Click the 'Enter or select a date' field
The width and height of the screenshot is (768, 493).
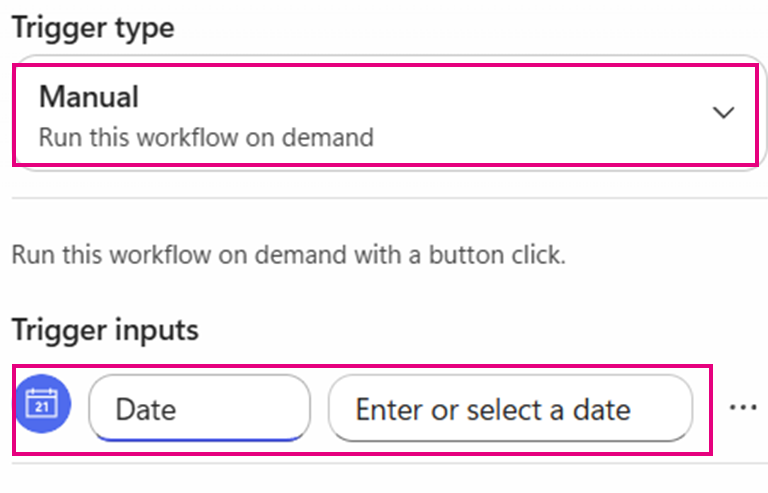point(510,408)
